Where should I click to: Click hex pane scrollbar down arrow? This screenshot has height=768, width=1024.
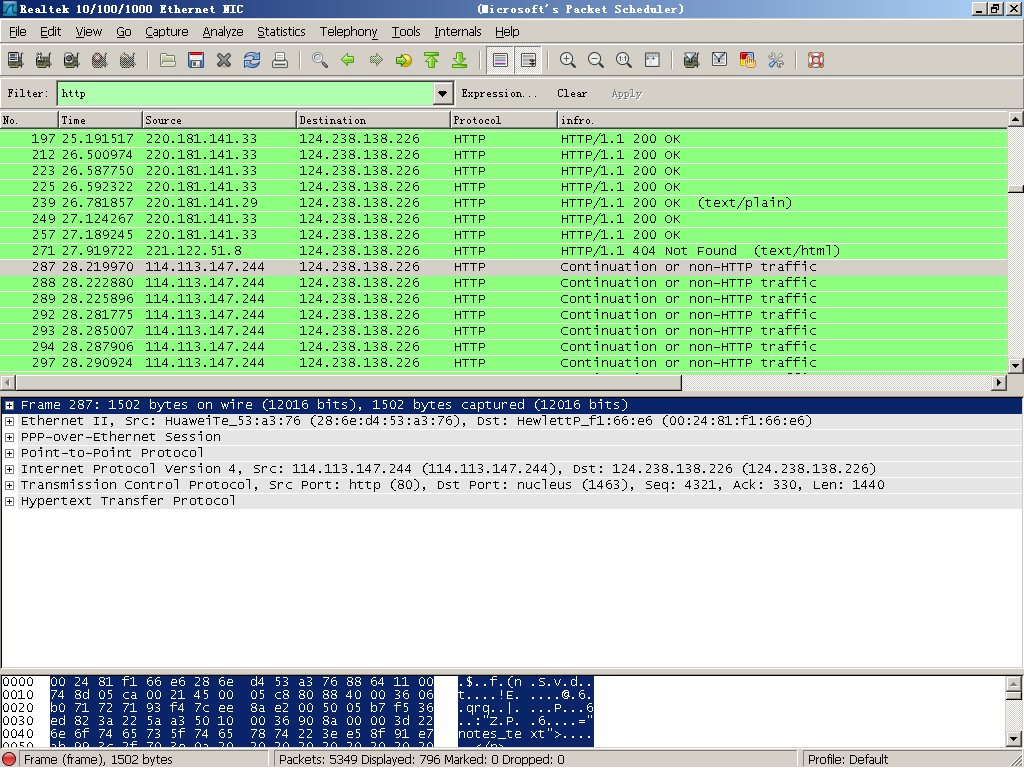click(1013, 739)
